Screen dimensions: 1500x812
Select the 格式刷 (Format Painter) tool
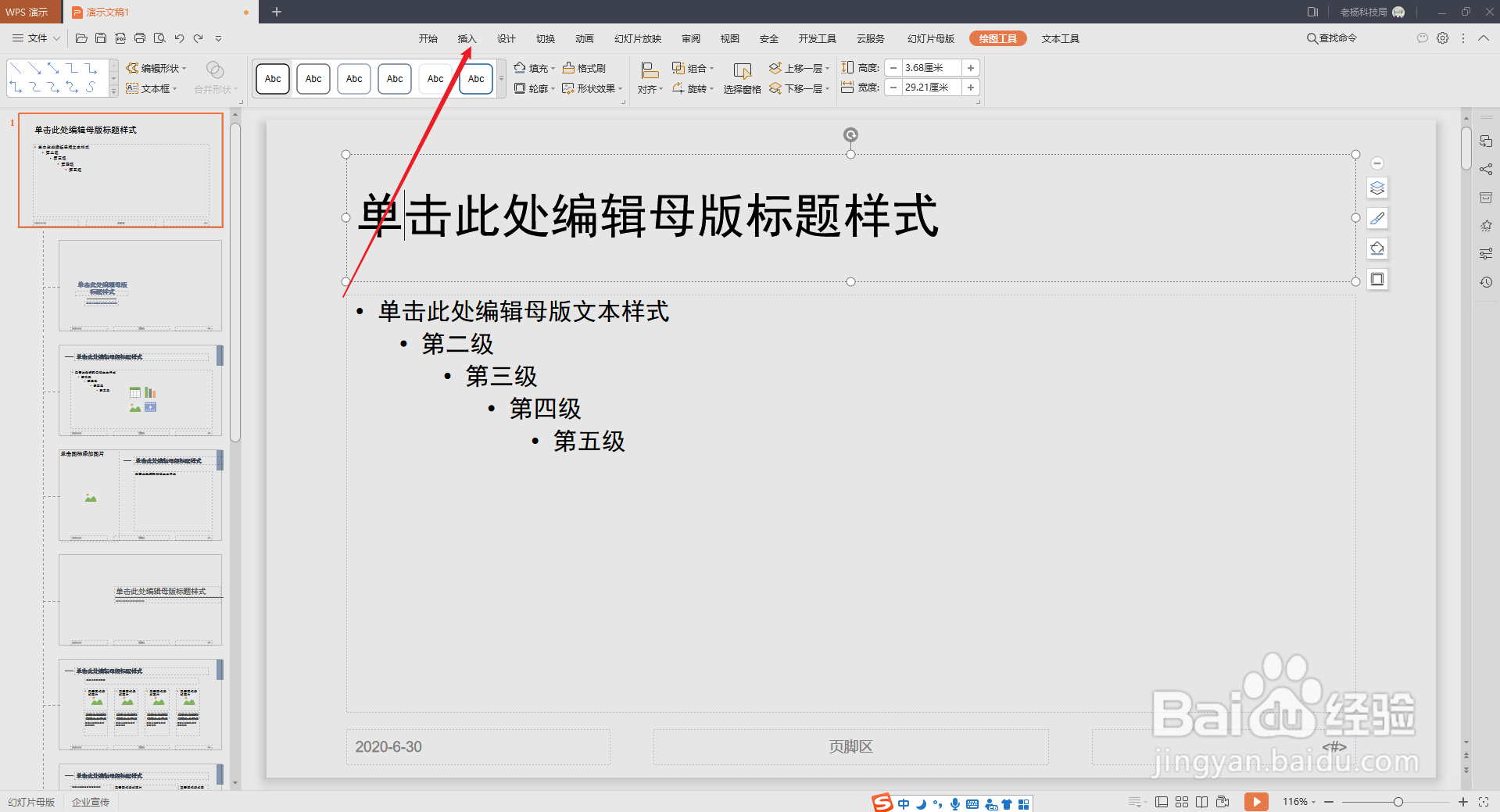coord(585,67)
